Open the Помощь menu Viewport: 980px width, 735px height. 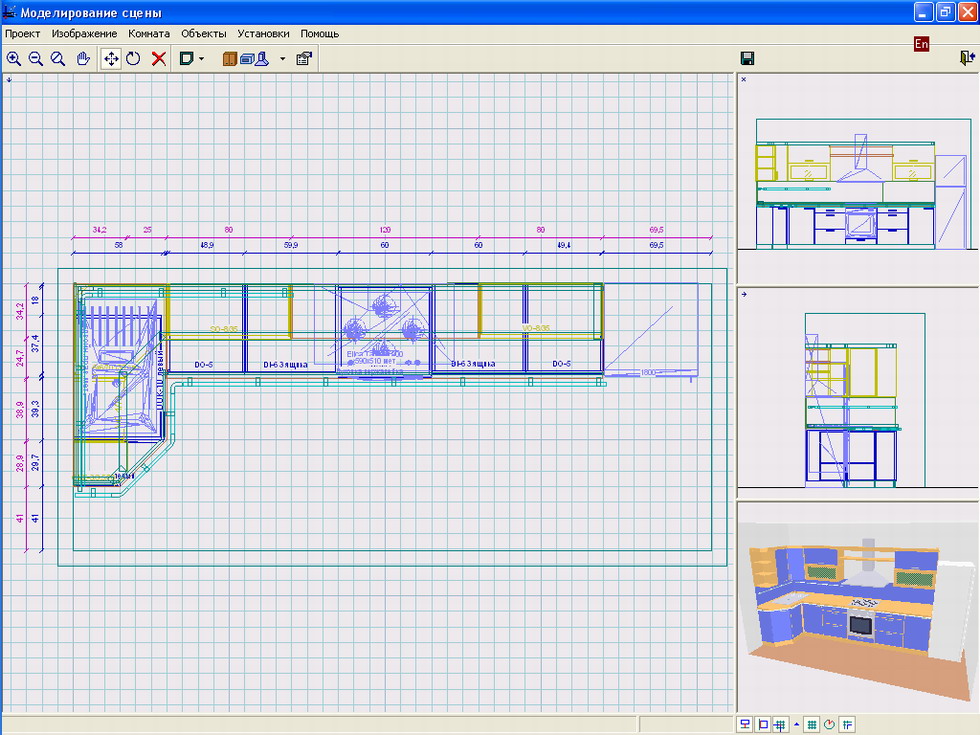click(320, 33)
